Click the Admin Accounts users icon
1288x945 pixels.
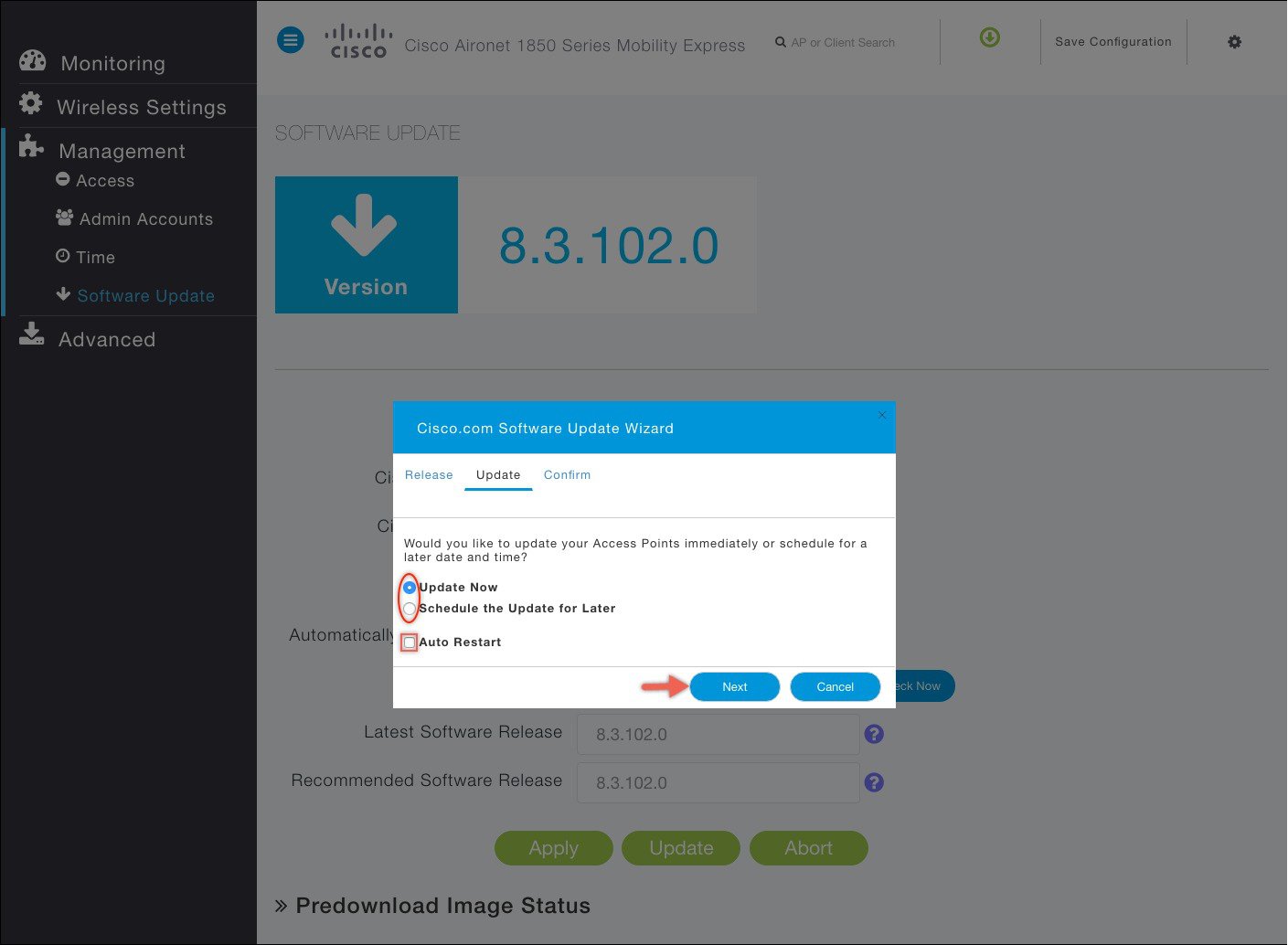tap(64, 218)
